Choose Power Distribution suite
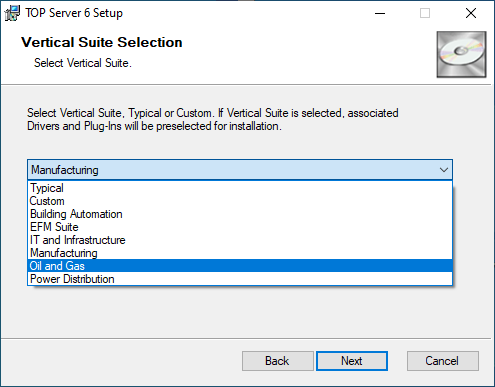This screenshot has width=495, height=387. pos(240,279)
